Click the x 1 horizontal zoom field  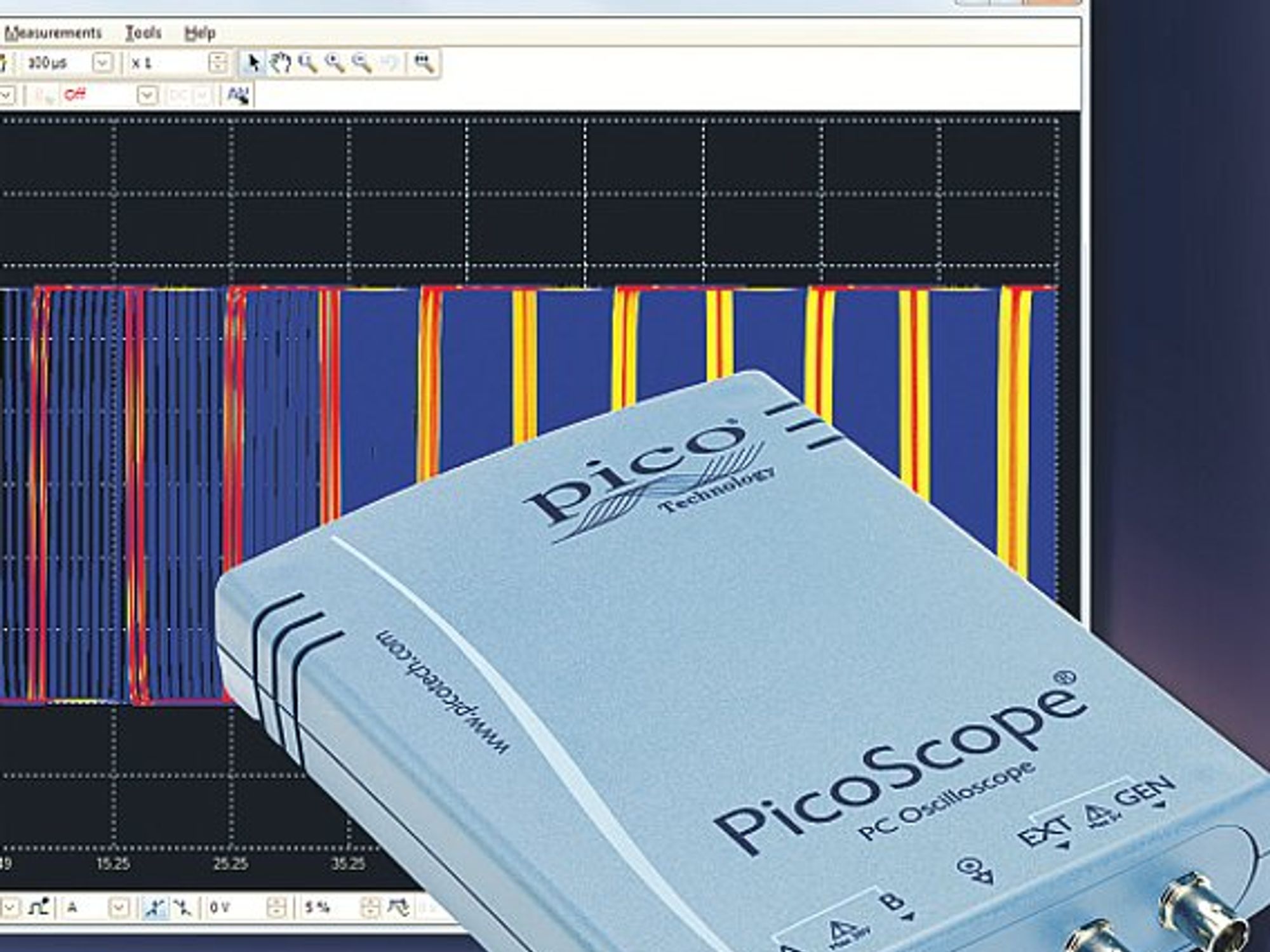pyautogui.click(x=168, y=63)
